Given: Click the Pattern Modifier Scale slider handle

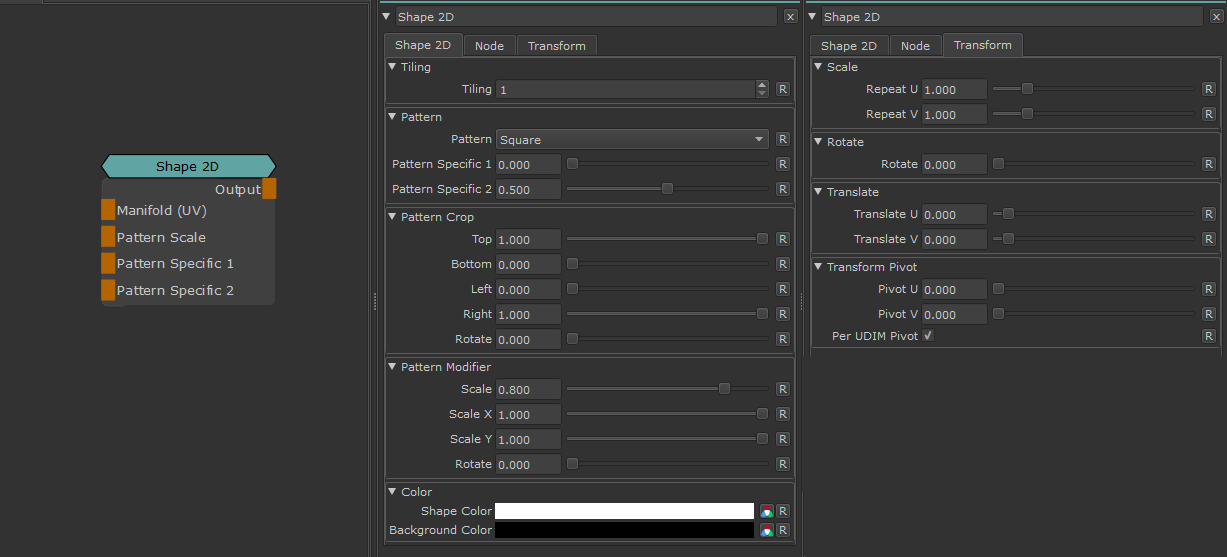Looking at the screenshot, I should (x=724, y=389).
